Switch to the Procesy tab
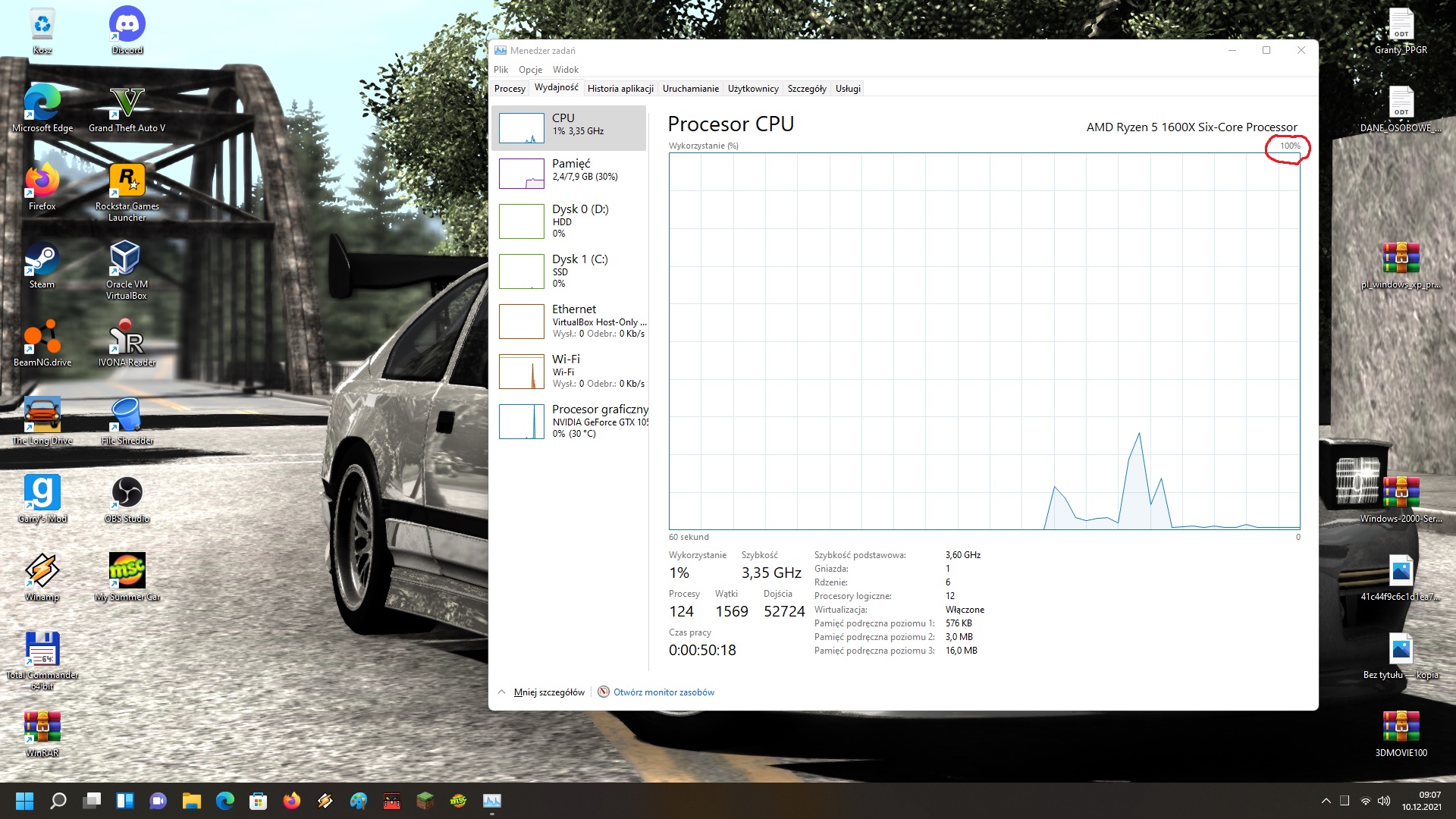Image resolution: width=1456 pixels, height=819 pixels. (510, 89)
